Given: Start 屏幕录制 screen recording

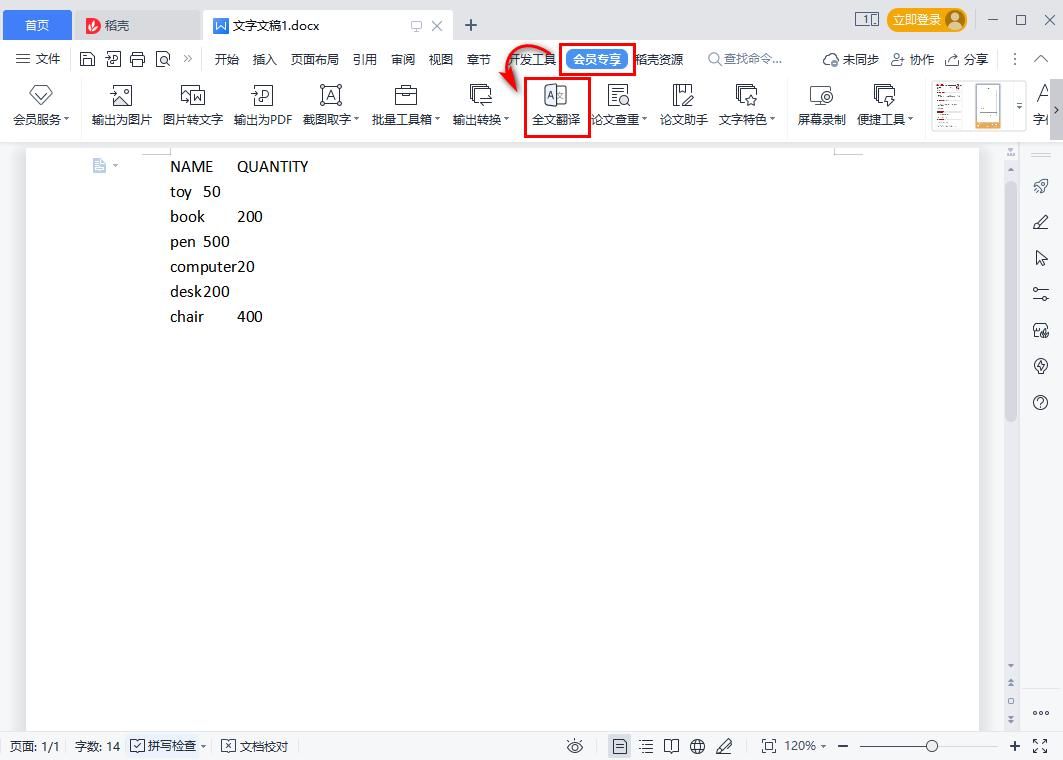Looking at the screenshot, I should point(820,103).
